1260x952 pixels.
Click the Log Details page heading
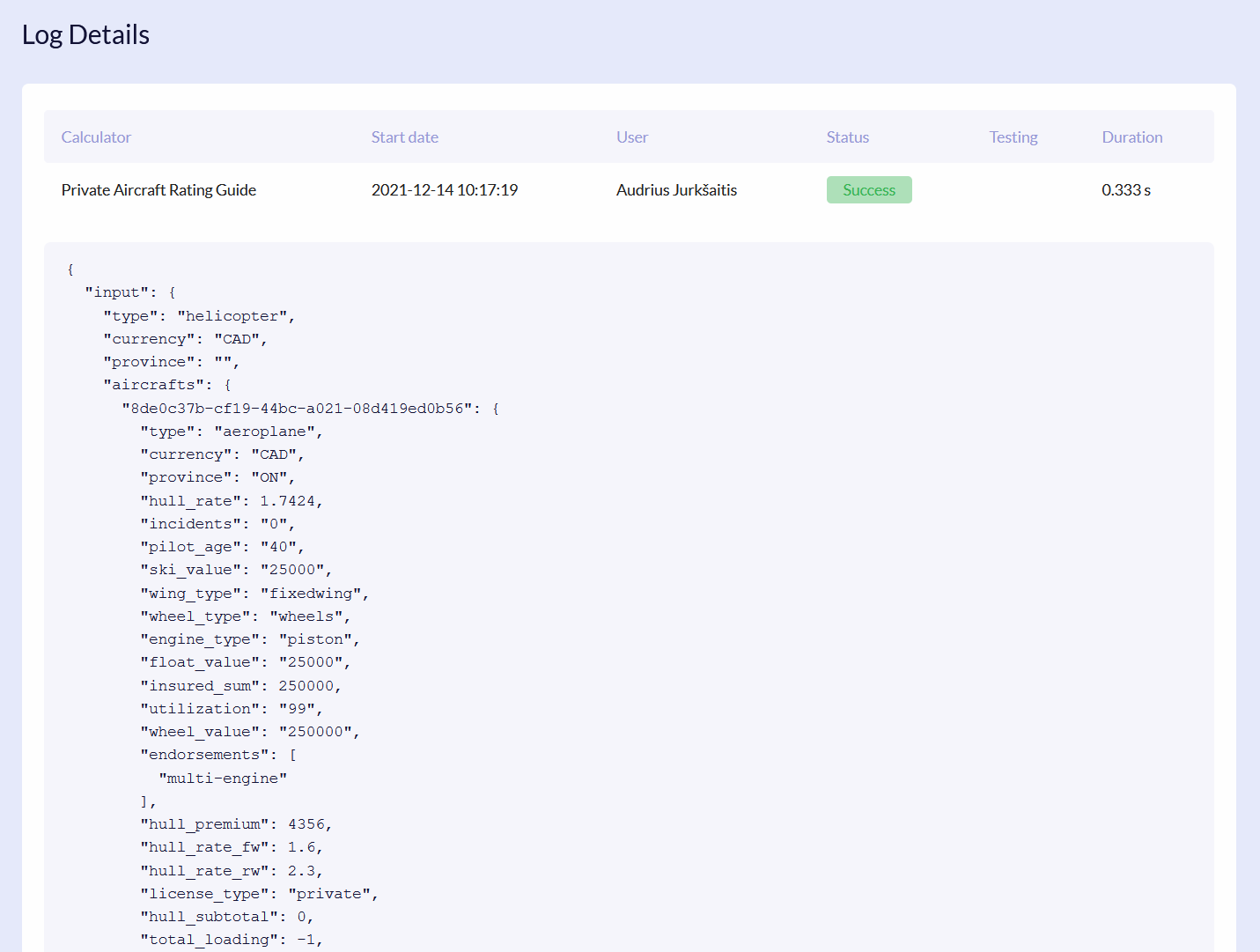click(x=85, y=35)
